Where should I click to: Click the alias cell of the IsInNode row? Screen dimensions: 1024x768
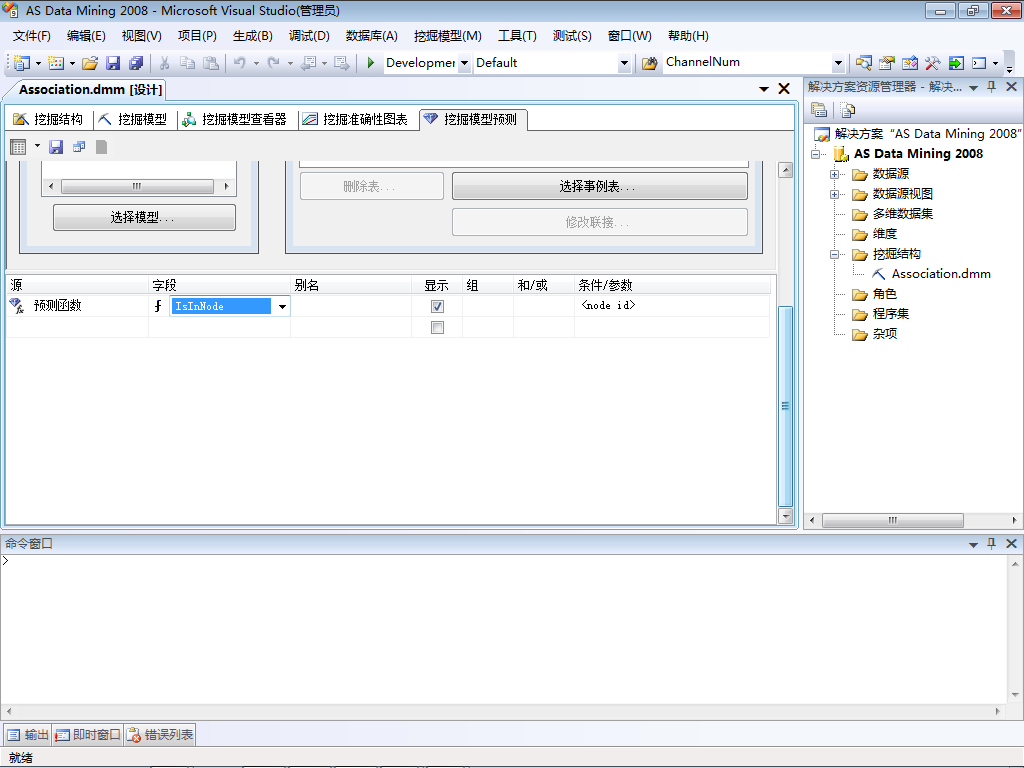[351, 306]
